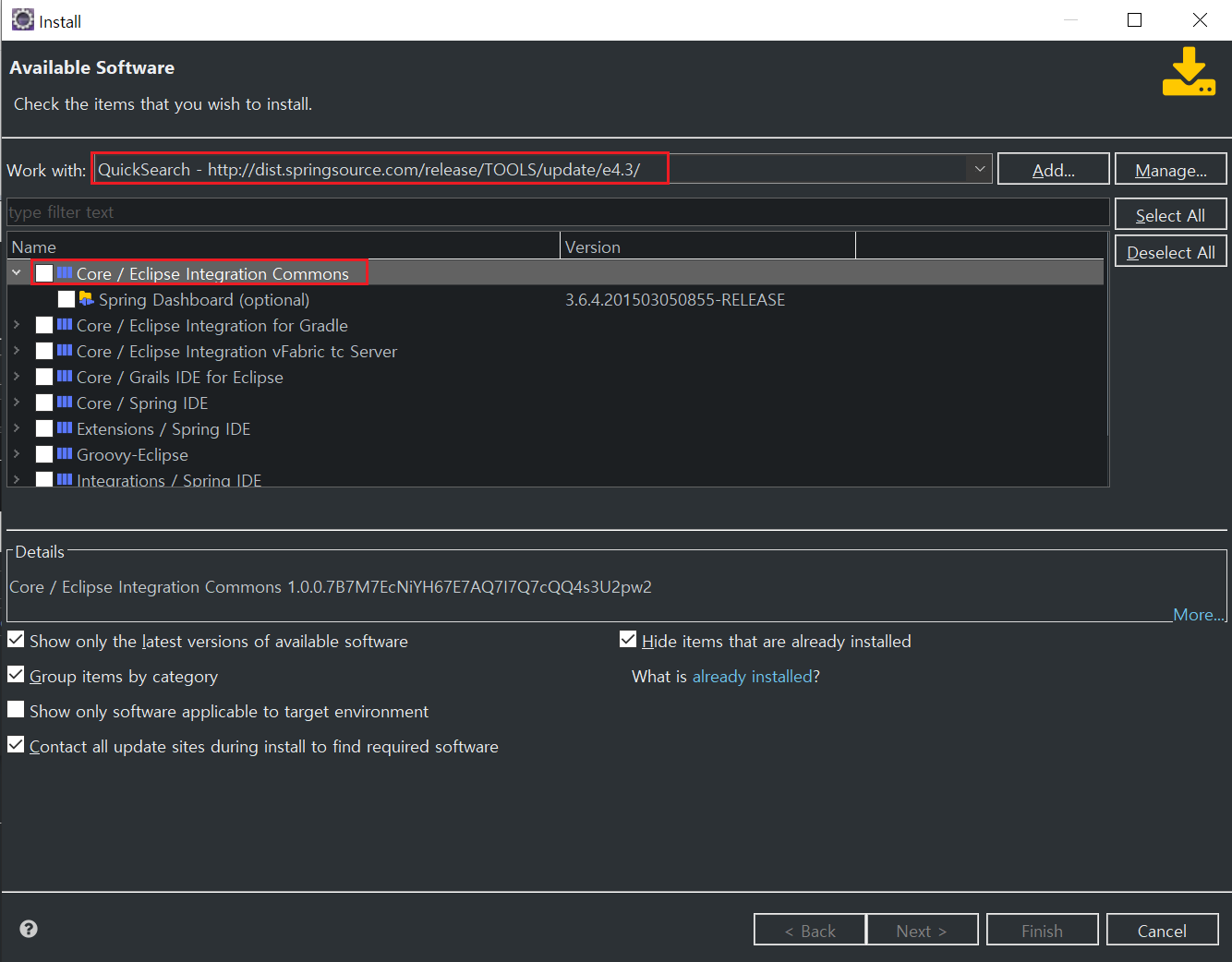
Task: Check Spring Dashboard (optional) checkbox
Action: 66,299
